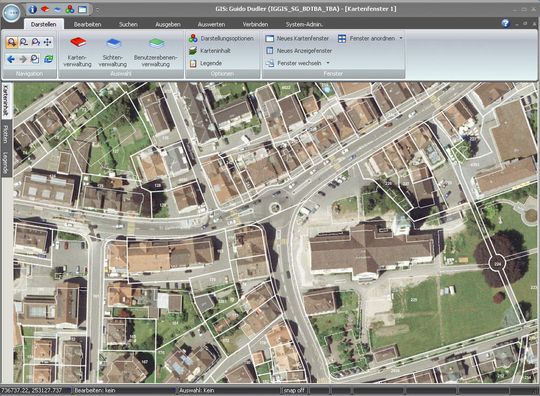This screenshot has width=540, height=396.
Task: Click the coordinates readout in status bar
Action: pos(32,390)
